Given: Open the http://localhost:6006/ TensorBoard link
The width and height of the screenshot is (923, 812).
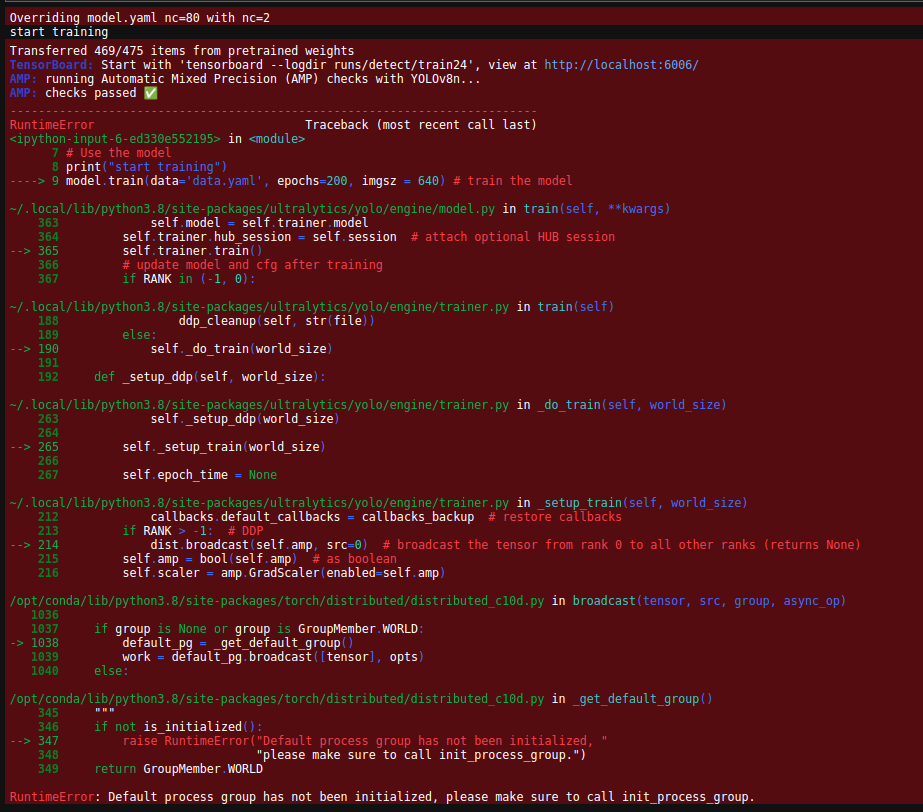Looking at the screenshot, I should [621, 65].
